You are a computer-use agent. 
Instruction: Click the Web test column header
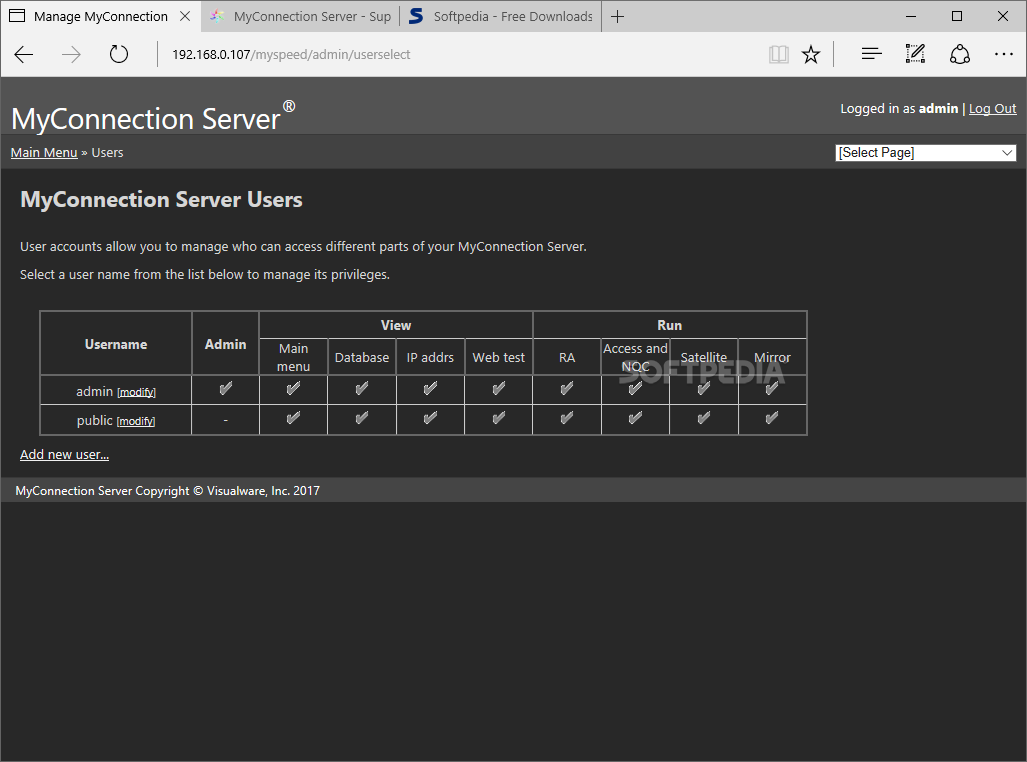click(498, 357)
